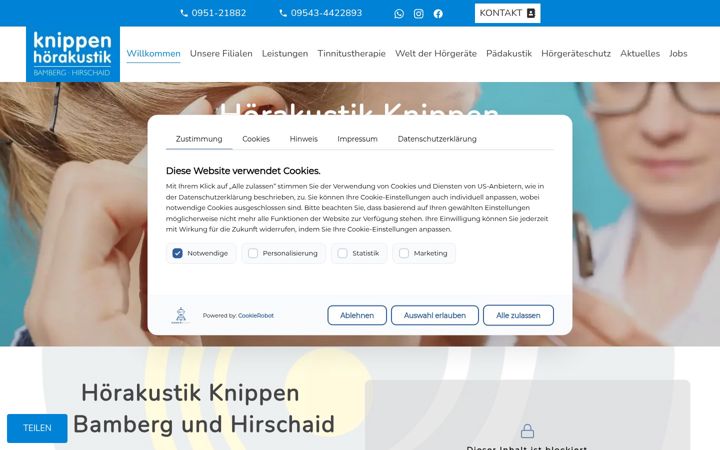Click the knippen hörakustik logo
The height and width of the screenshot is (450, 720).
click(73, 54)
